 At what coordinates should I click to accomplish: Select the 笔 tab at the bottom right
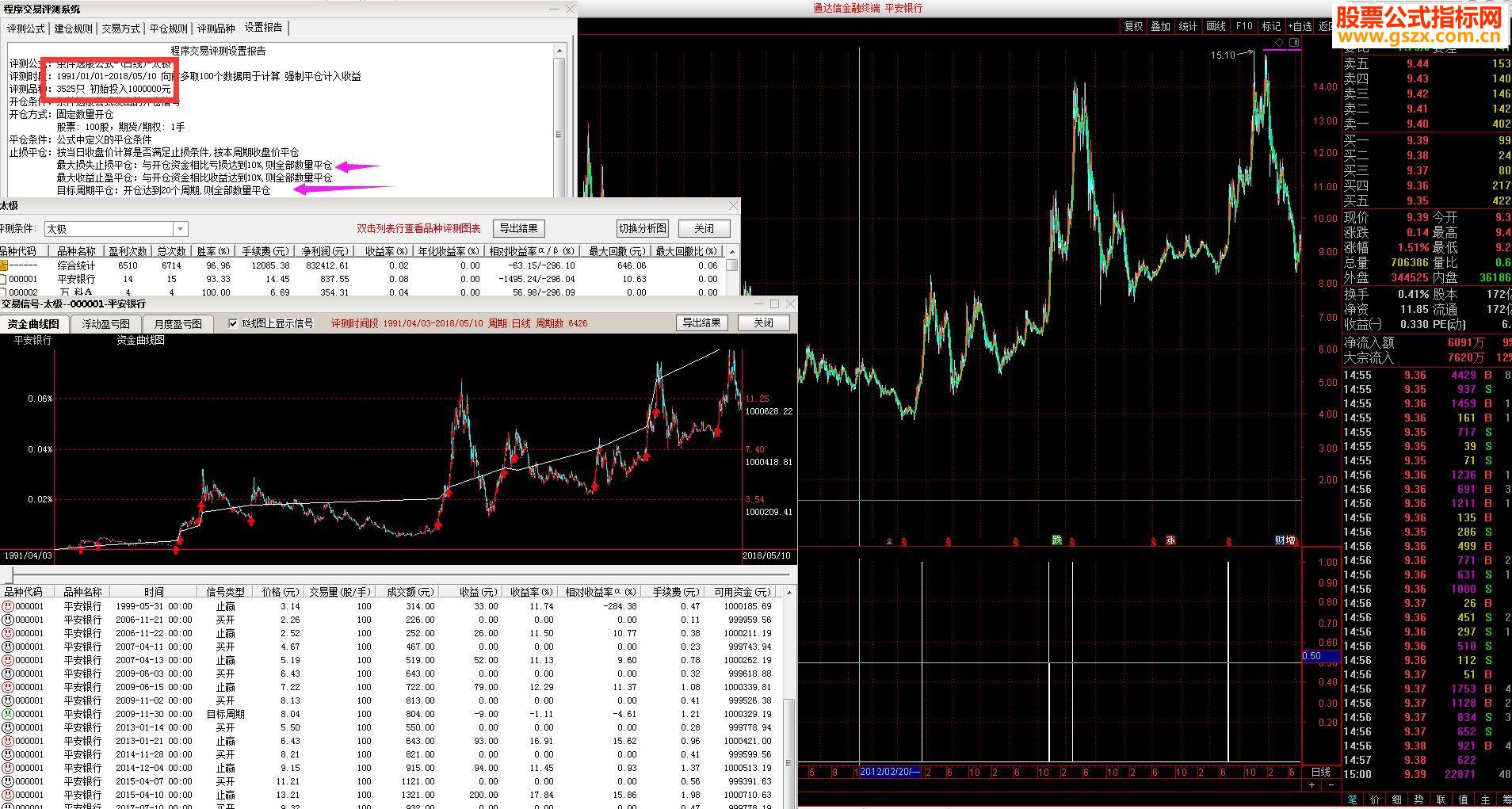pos(1352,799)
